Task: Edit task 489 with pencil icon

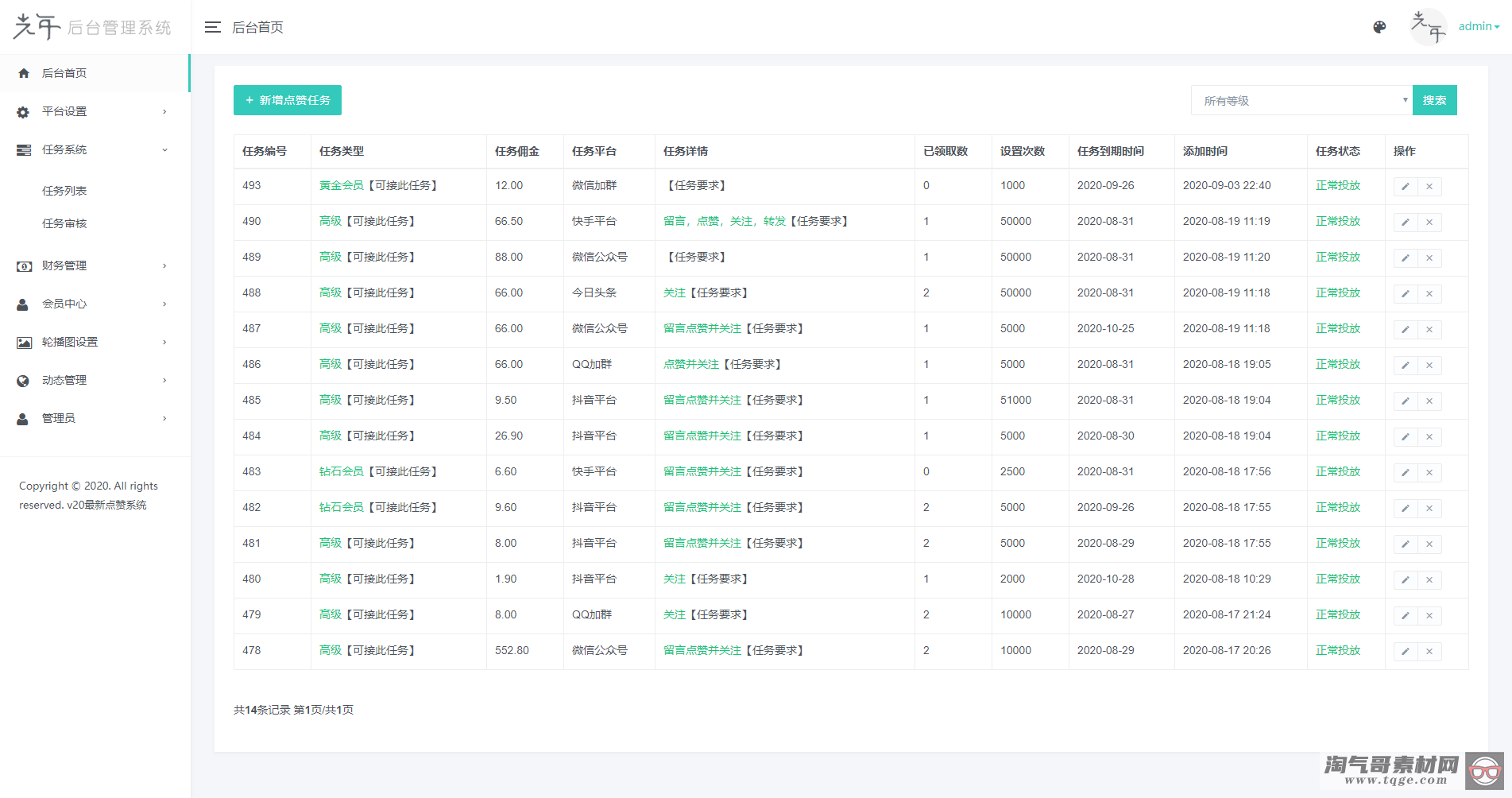Action: pyautogui.click(x=1406, y=258)
